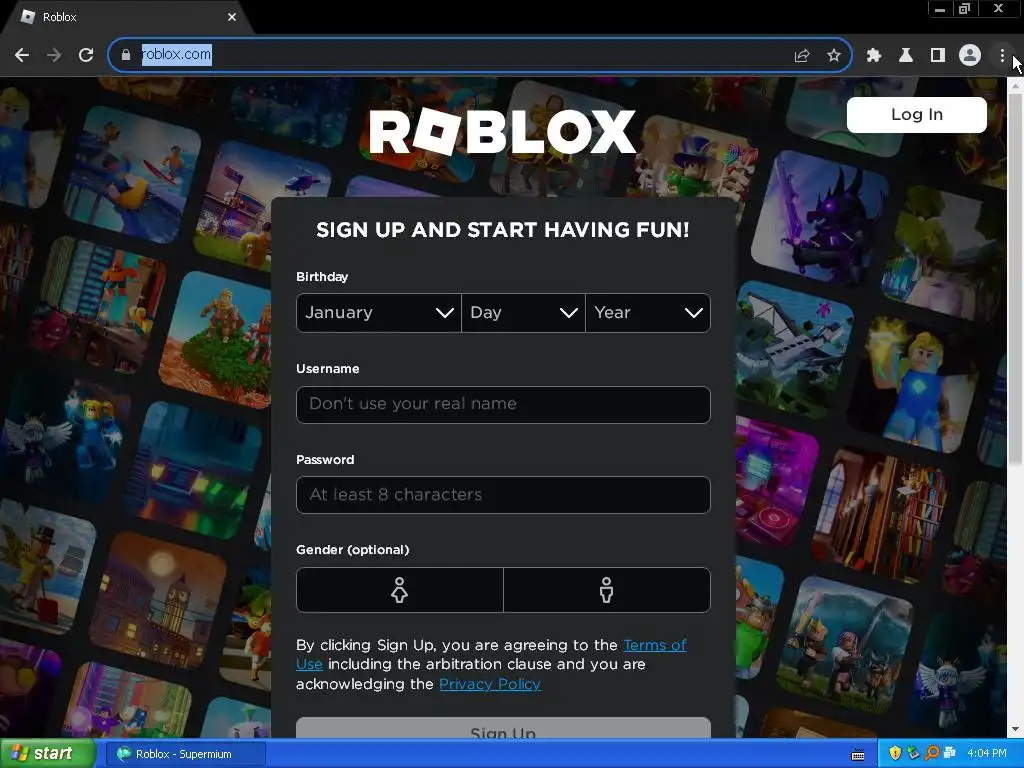The width and height of the screenshot is (1024, 768).
Task: Toggle the browser side panel
Action: coord(938,56)
